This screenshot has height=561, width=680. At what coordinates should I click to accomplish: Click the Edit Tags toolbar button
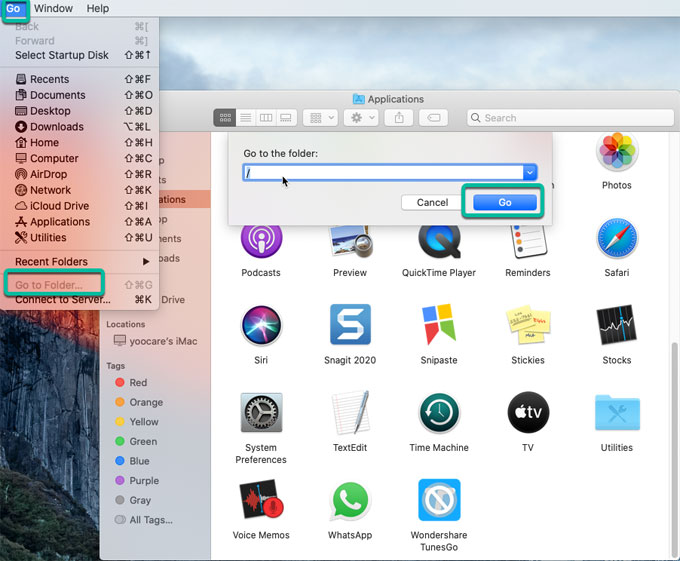click(x=434, y=117)
